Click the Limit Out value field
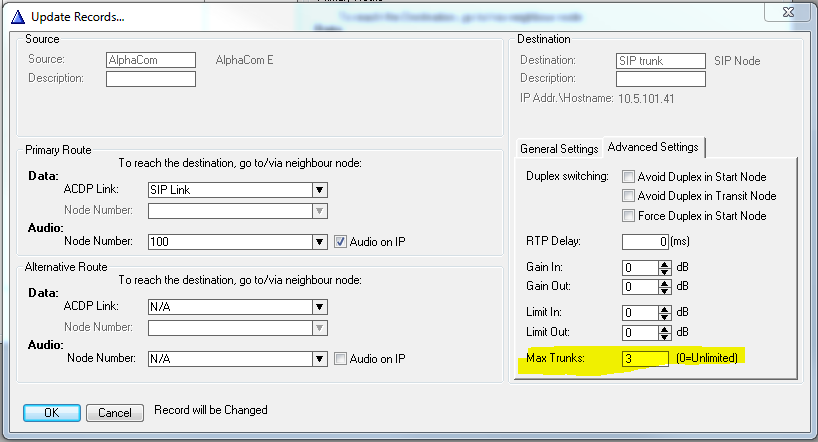The height and width of the screenshot is (442, 818). pos(640,332)
